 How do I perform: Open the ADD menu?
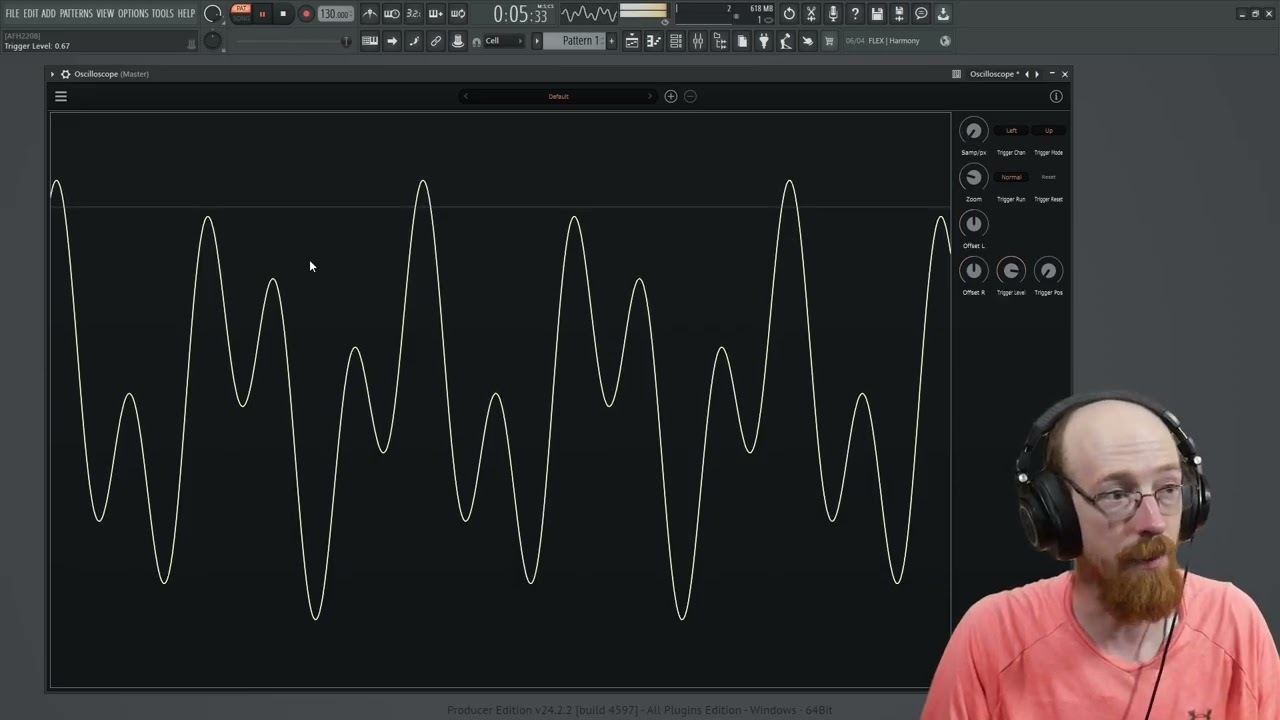click(48, 14)
